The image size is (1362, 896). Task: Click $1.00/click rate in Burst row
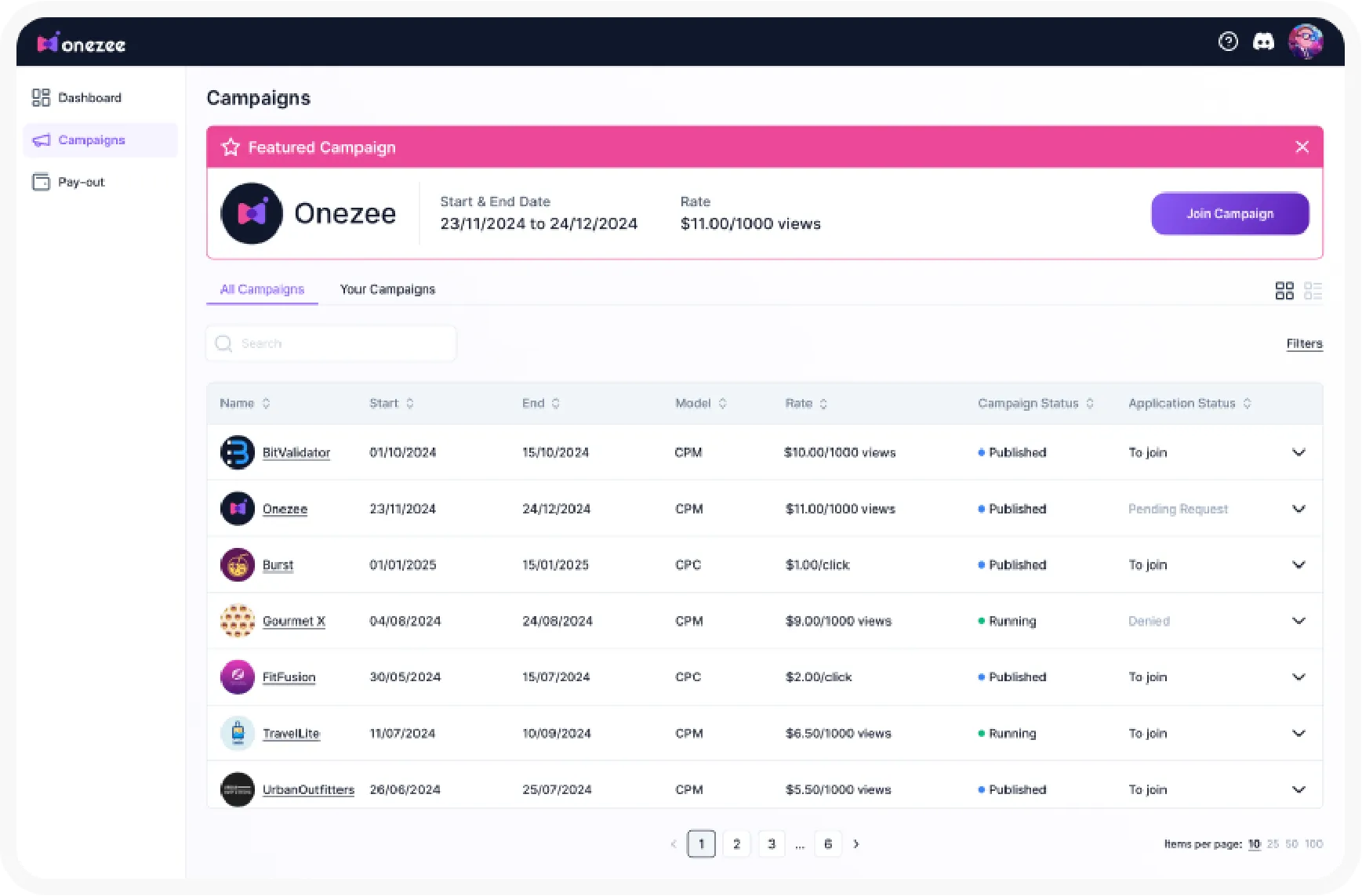(x=817, y=564)
